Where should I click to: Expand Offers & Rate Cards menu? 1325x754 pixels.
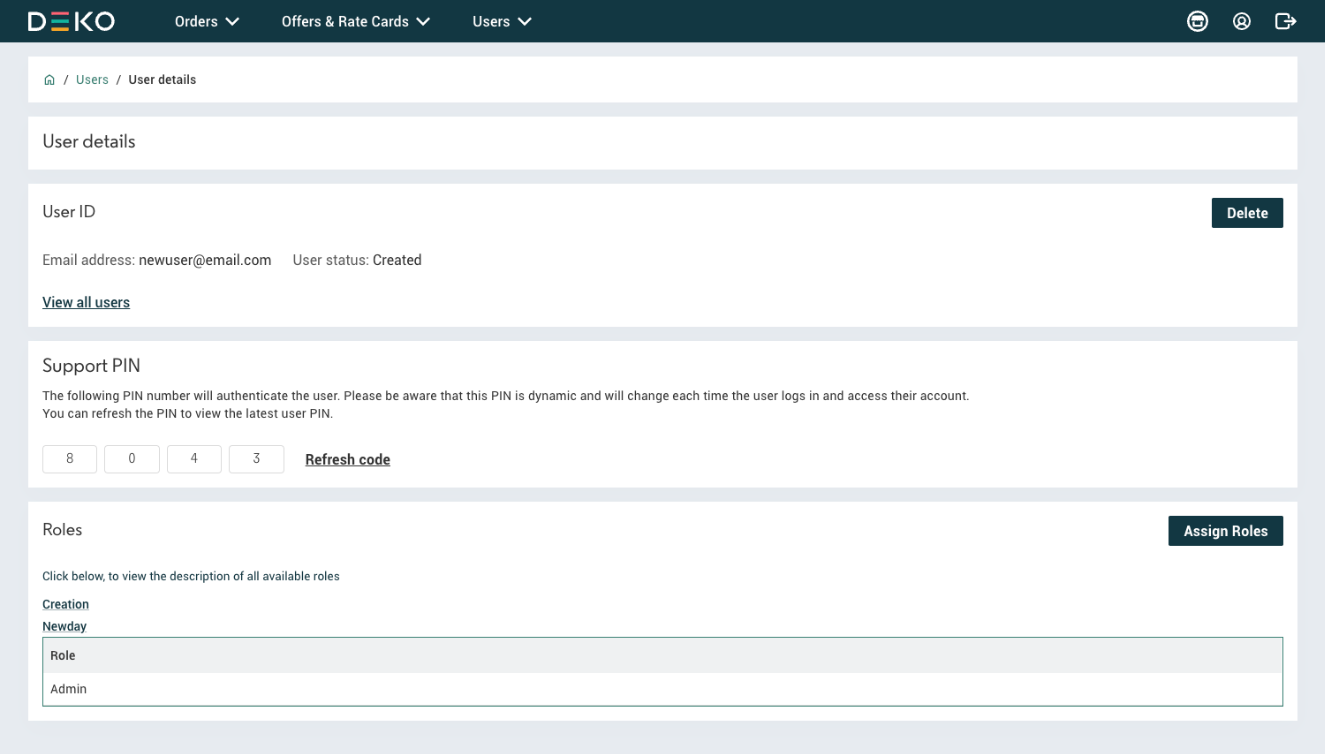(x=356, y=21)
